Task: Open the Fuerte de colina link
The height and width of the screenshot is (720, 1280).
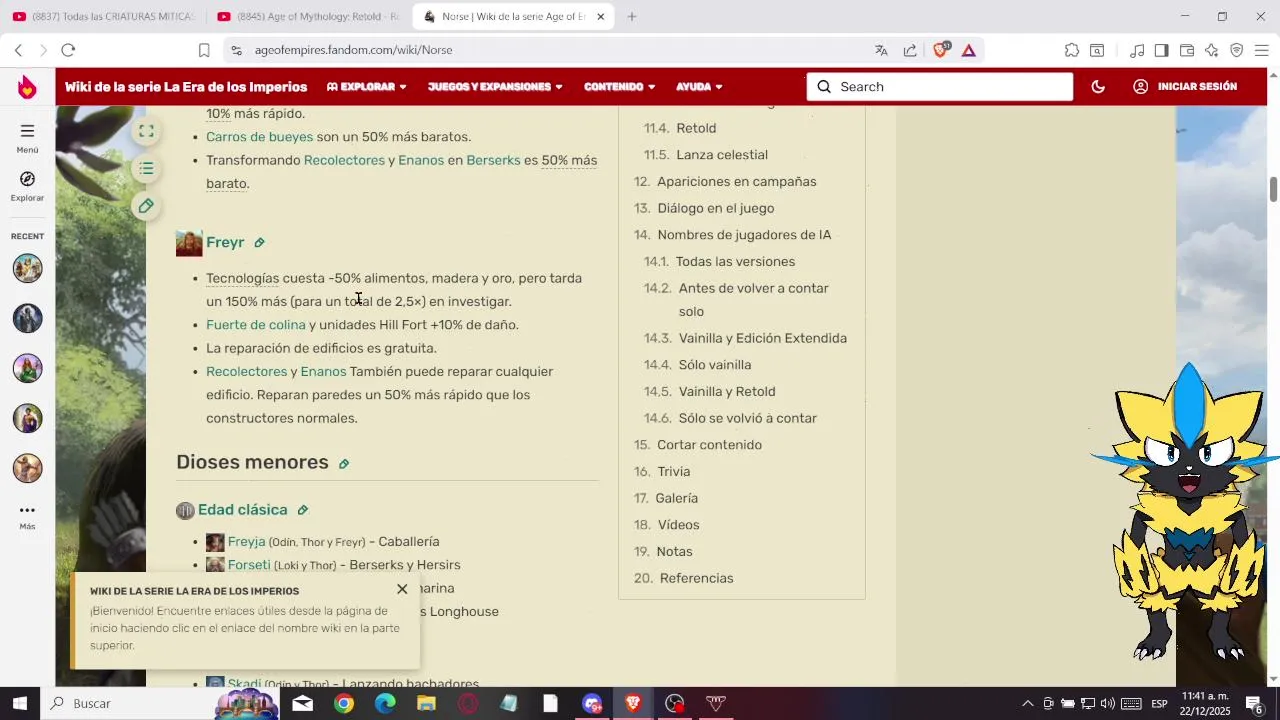Action: [256, 325]
